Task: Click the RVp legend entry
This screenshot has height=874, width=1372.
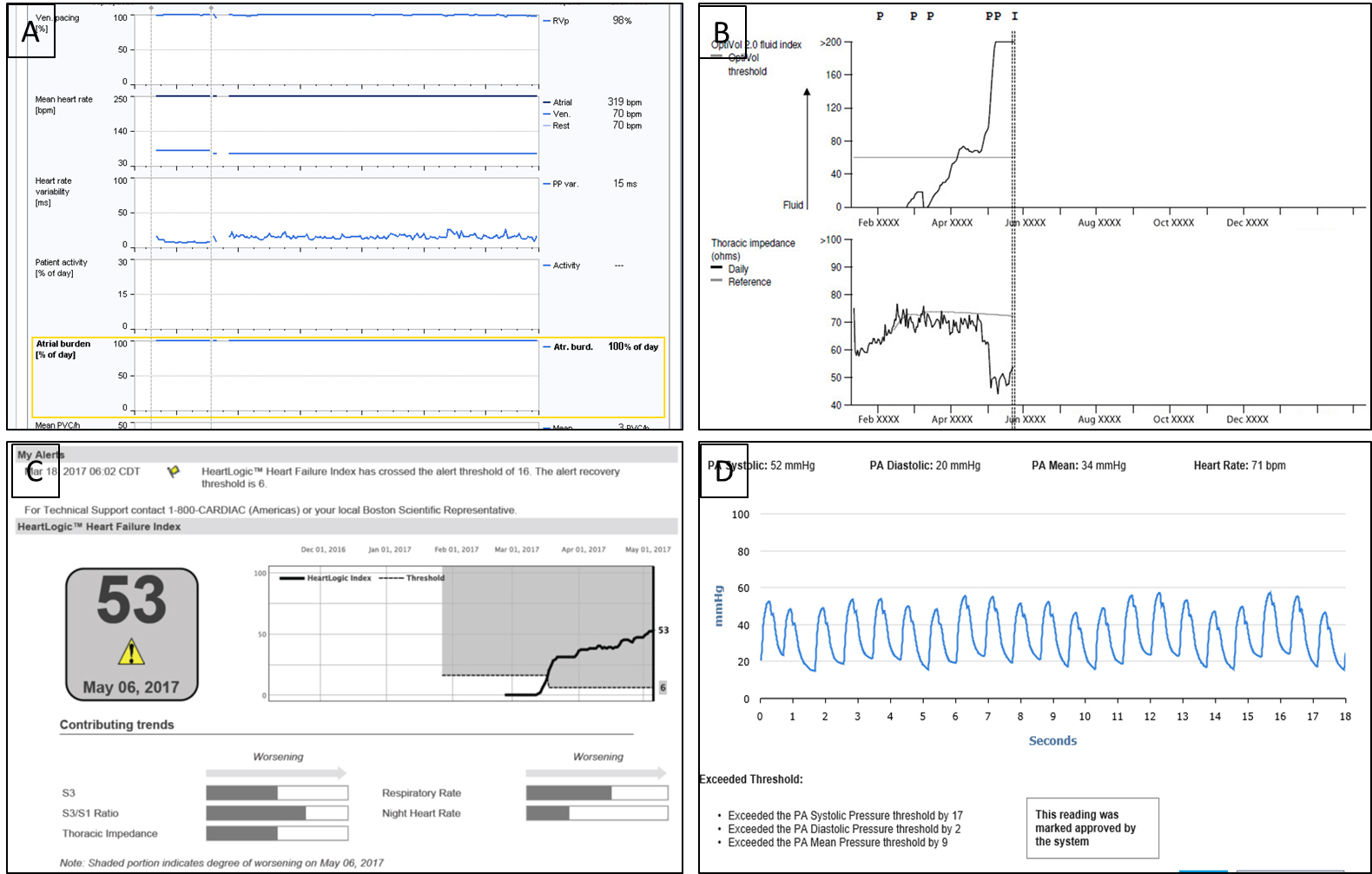Action: (x=560, y=21)
